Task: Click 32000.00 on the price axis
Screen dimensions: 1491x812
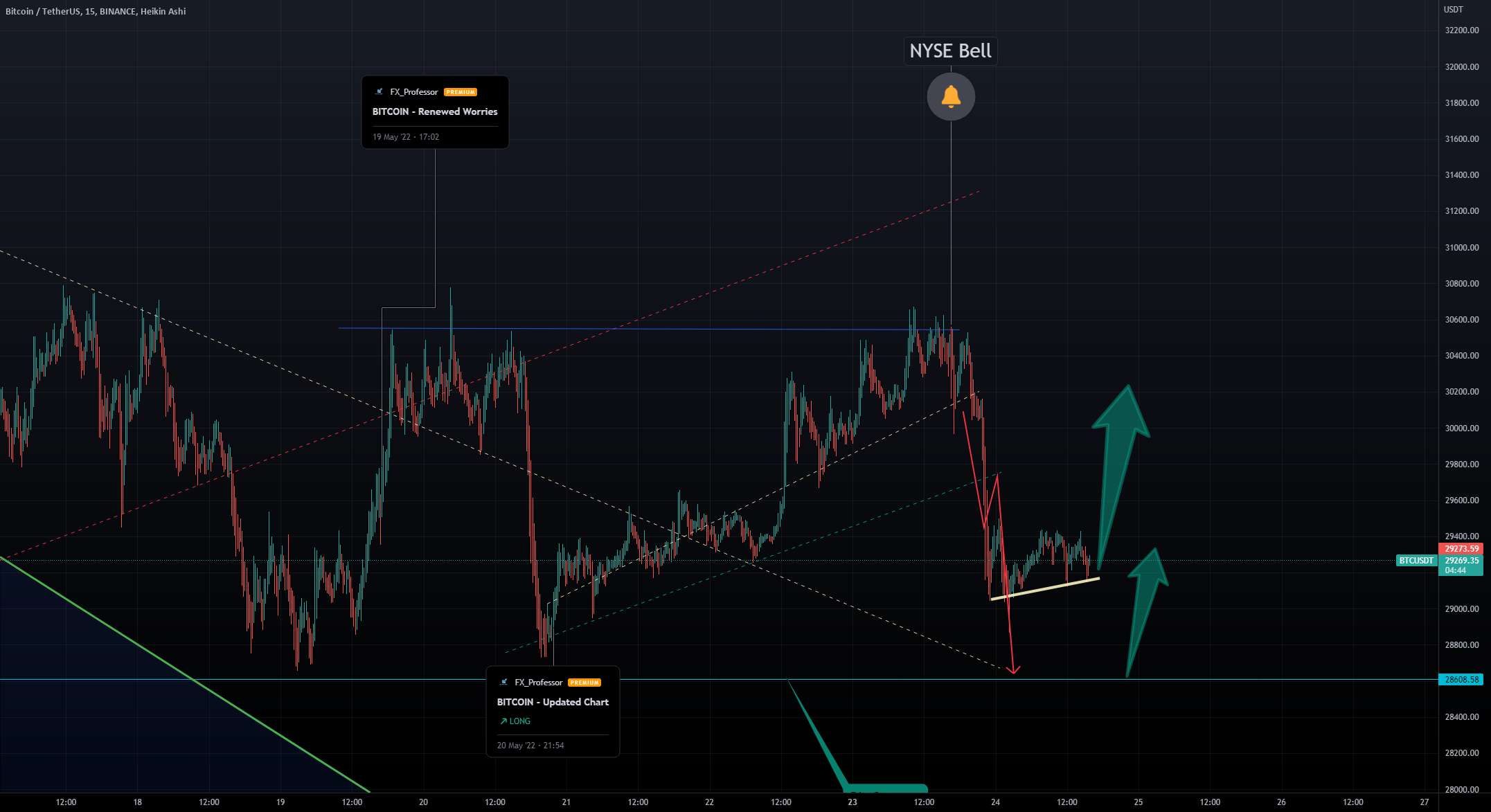Action: coord(1462,67)
